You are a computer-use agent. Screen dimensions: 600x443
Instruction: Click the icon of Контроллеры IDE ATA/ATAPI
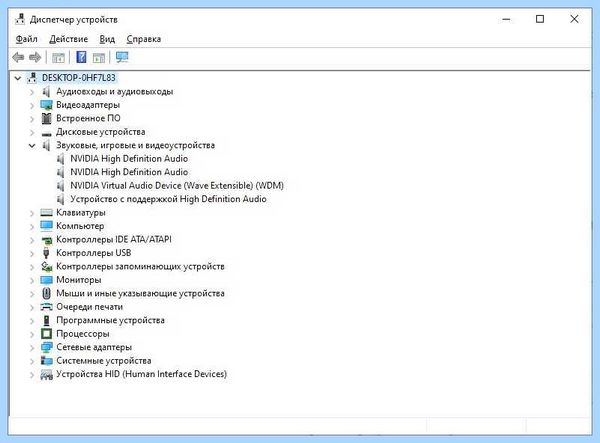(x=46, y=240)
